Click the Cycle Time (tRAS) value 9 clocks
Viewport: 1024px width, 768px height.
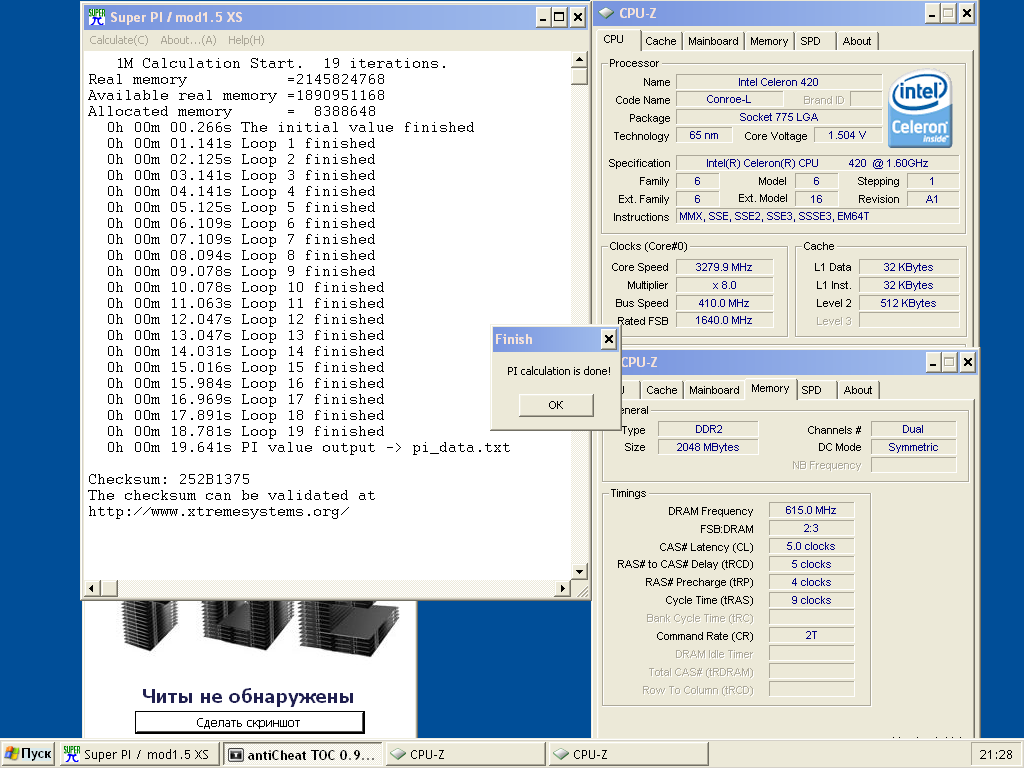tap(810, 600)
